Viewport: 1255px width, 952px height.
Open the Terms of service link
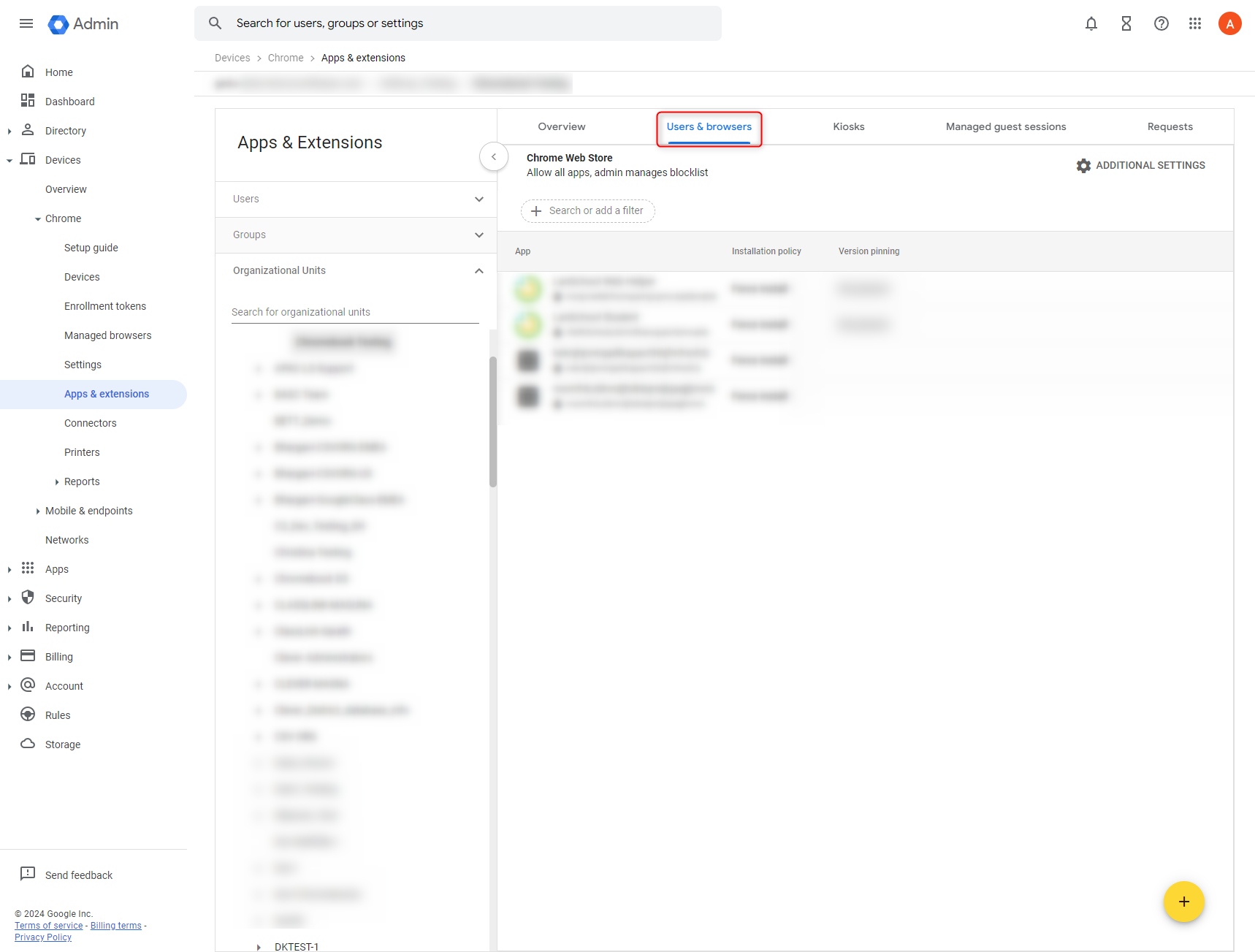[x=49, y=926]
